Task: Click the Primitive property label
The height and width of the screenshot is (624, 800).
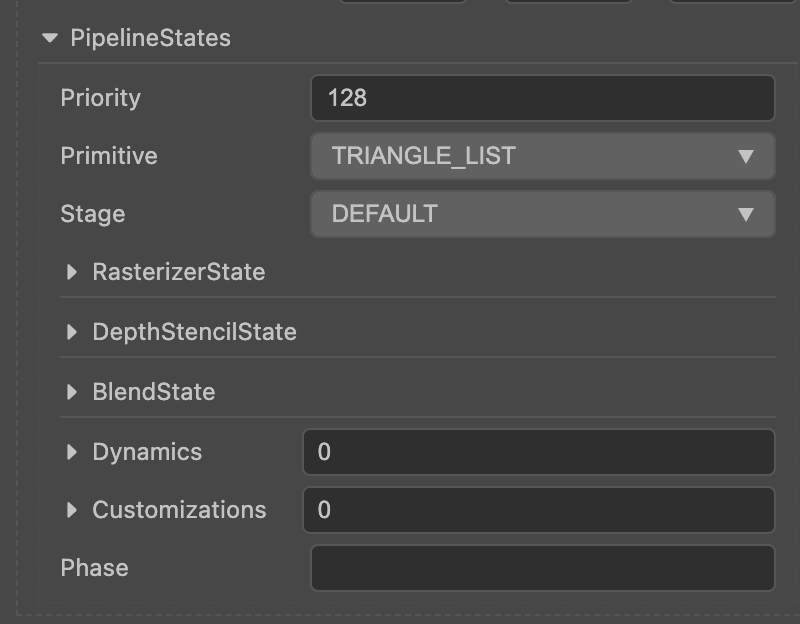Action: (108, 156)
